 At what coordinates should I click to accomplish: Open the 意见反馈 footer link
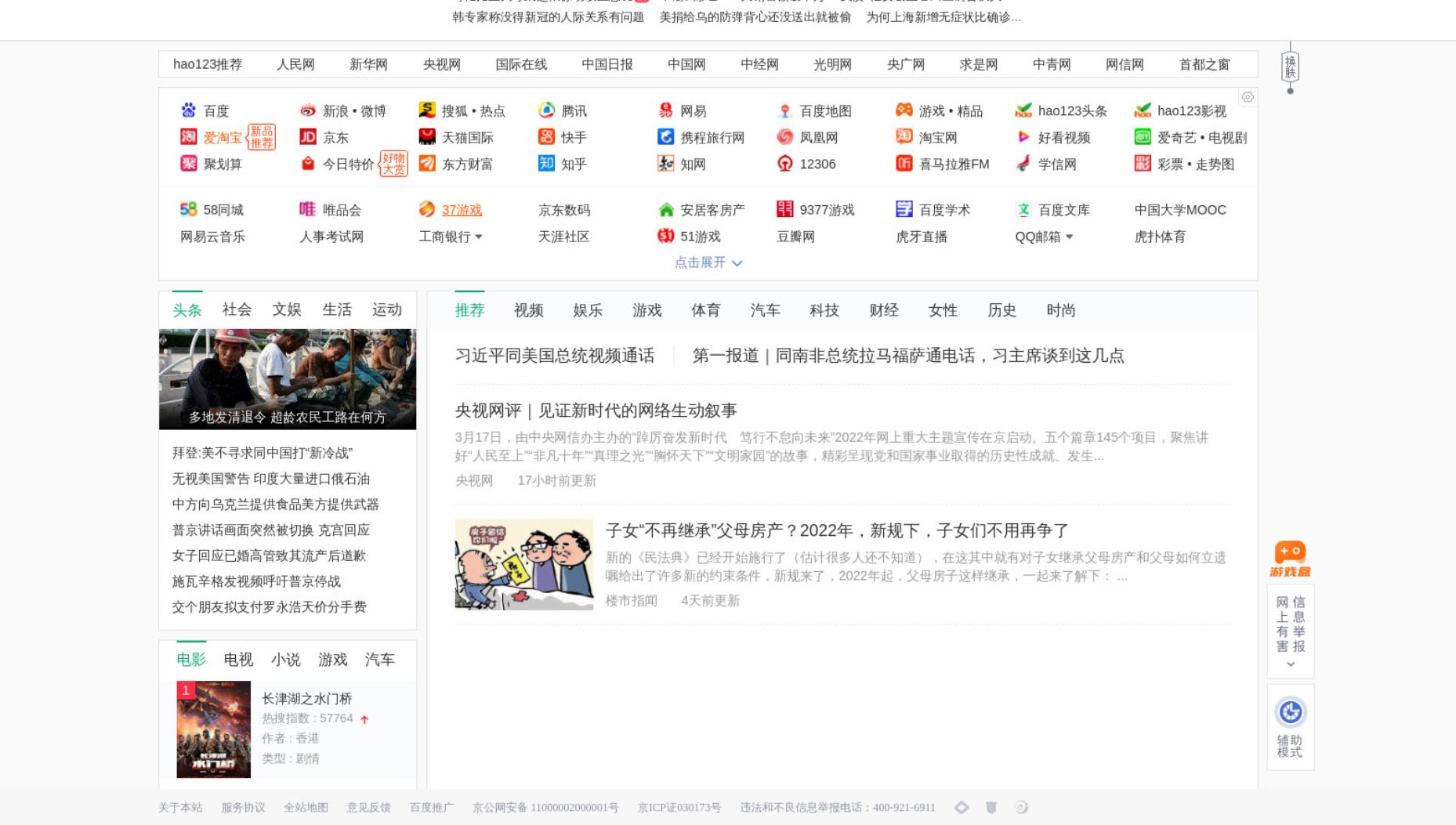click(368, 807)
